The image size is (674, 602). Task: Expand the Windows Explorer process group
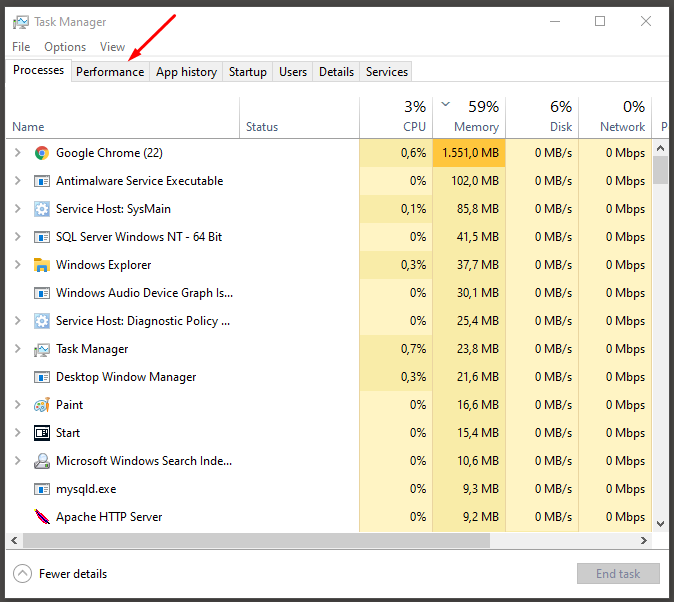pos(18,264)
